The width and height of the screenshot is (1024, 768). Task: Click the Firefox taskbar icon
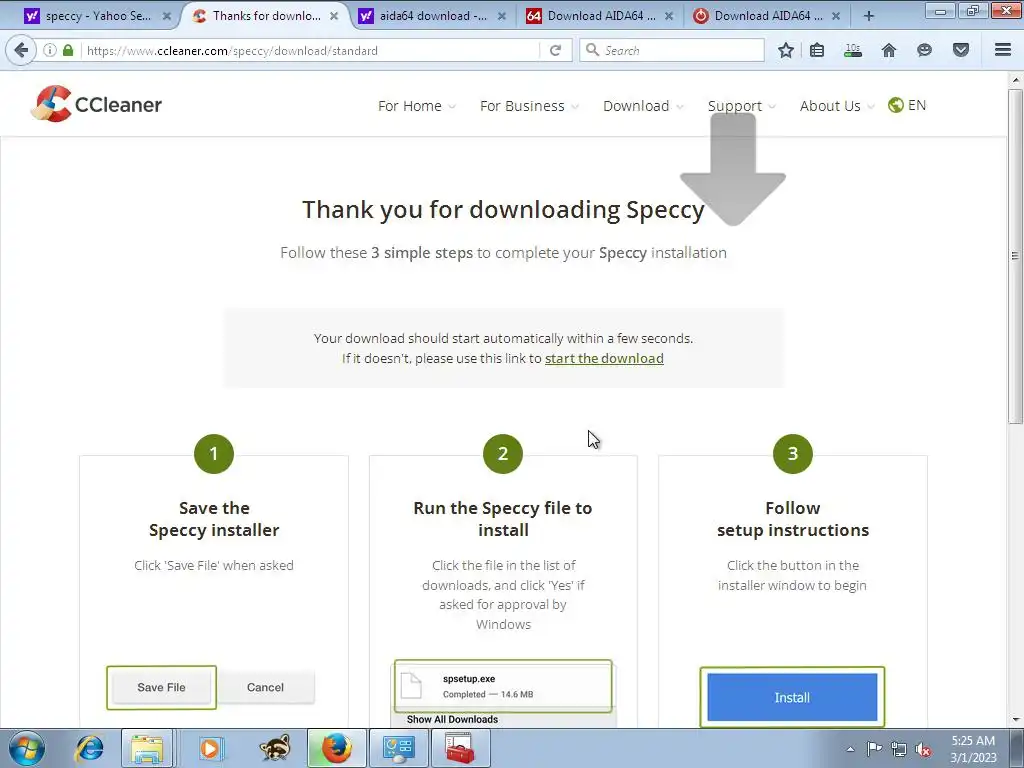click(x=336, y=748)
